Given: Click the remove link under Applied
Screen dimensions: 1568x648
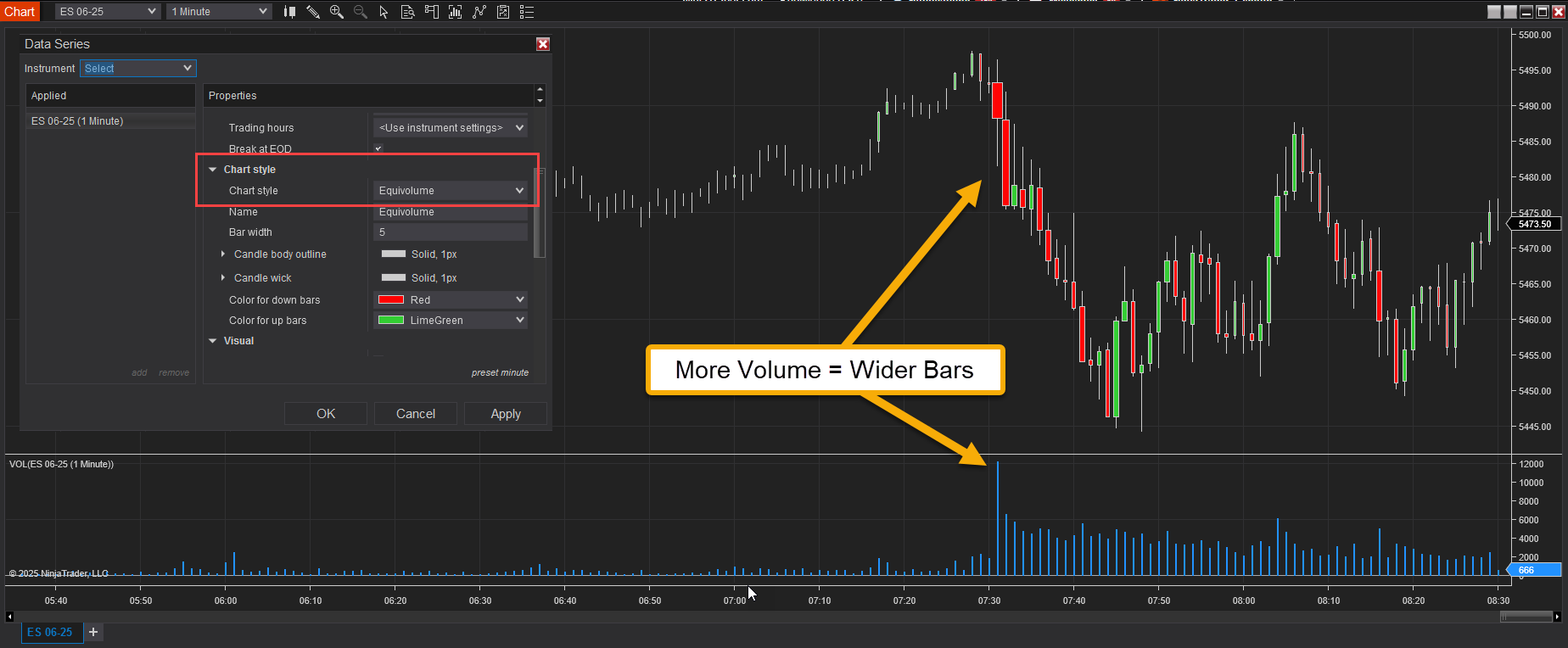Looking at the screenshot, I should (174, 372).
